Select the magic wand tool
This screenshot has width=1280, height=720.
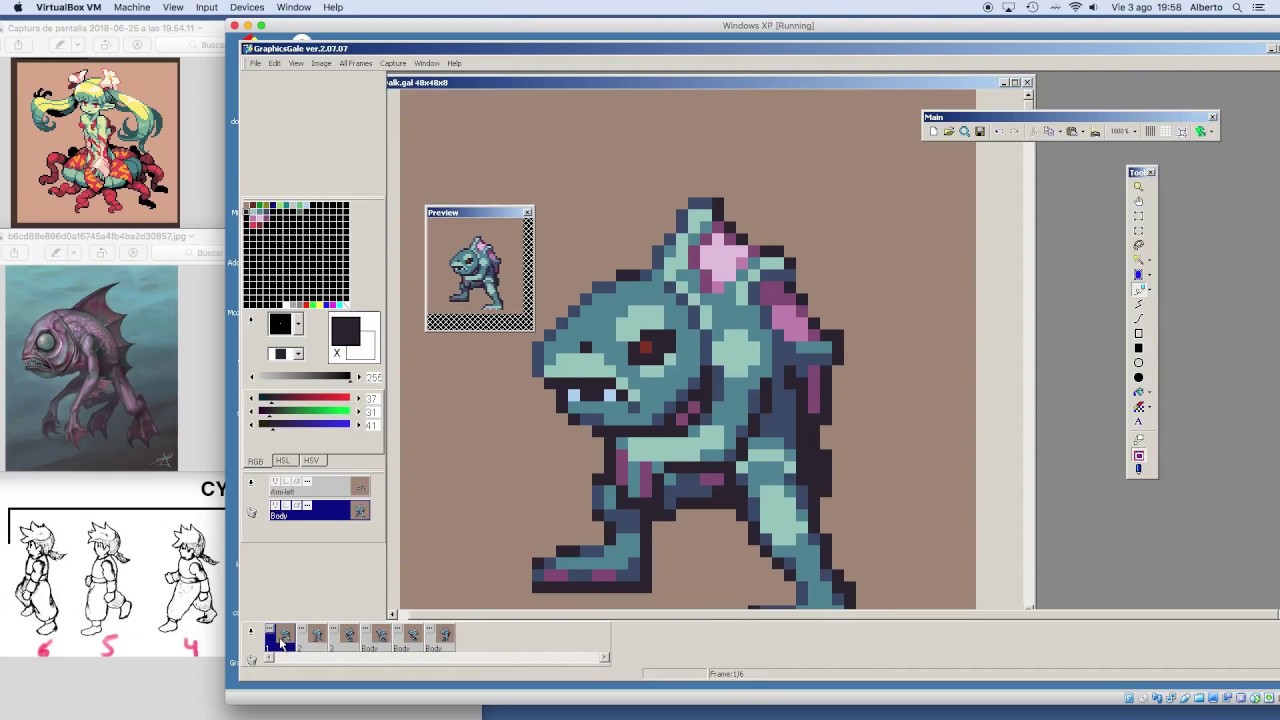pos(1138,259)
